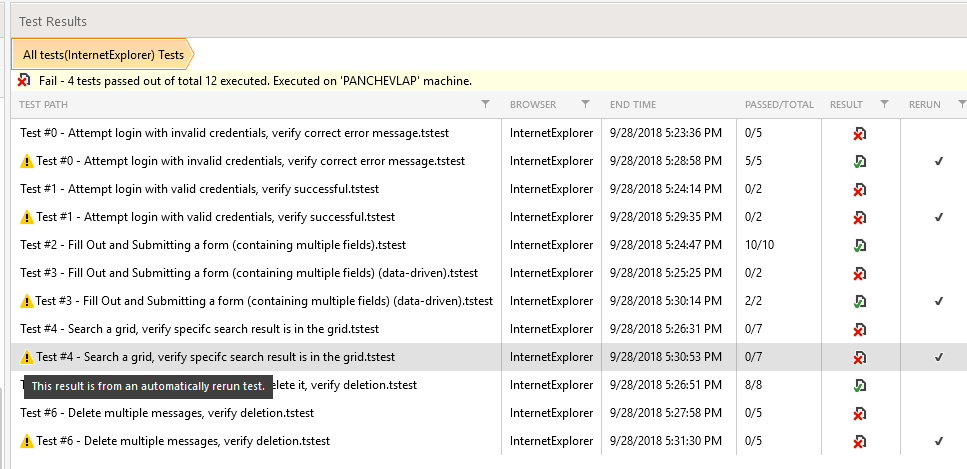Click the 'All tests(InternetExplorer) Tests' breadcrumb
Screen dimensions: 967x469
[102, 55]
